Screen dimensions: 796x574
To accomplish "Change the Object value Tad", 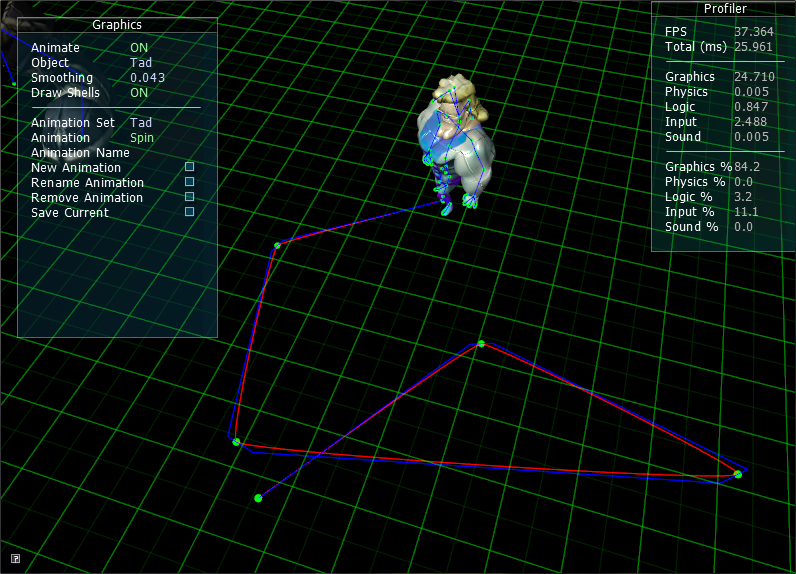I will (141, 63).
